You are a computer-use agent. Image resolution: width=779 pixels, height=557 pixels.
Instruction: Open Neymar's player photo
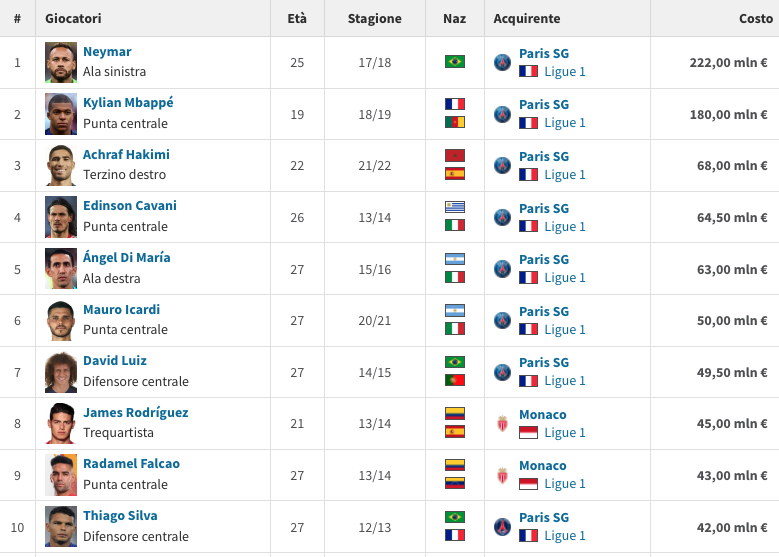pyautogui.click(x=61, y=62)
